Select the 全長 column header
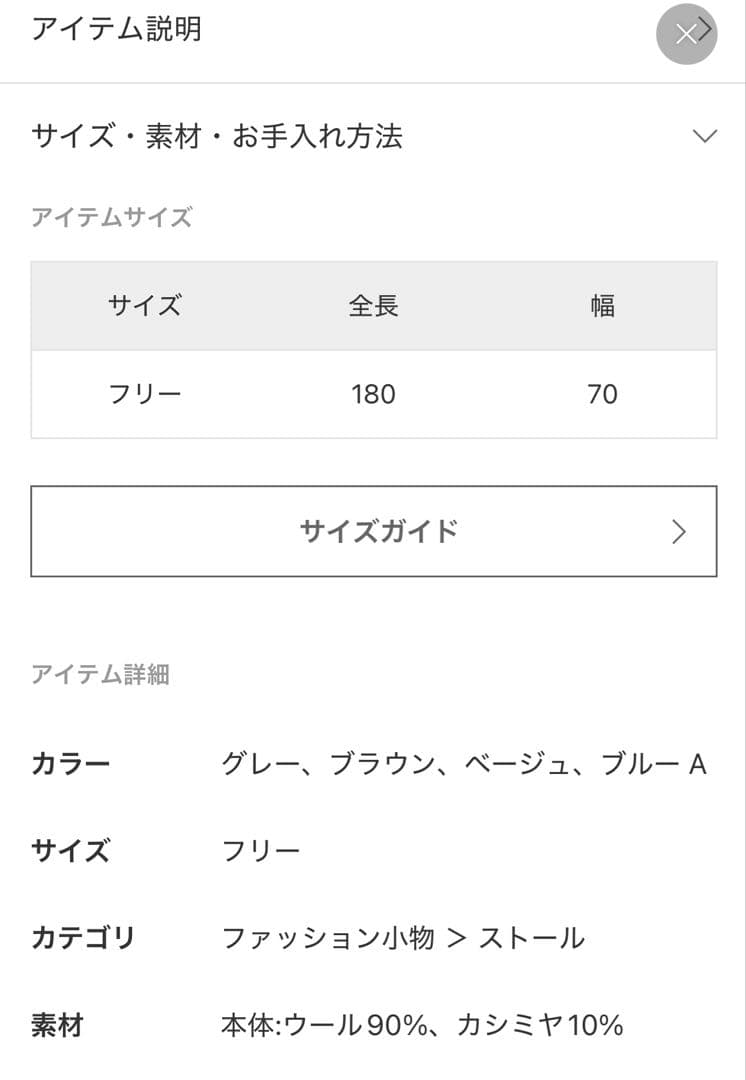The height and width of the screenshot is (1080, 746). (x=373, y=306)
